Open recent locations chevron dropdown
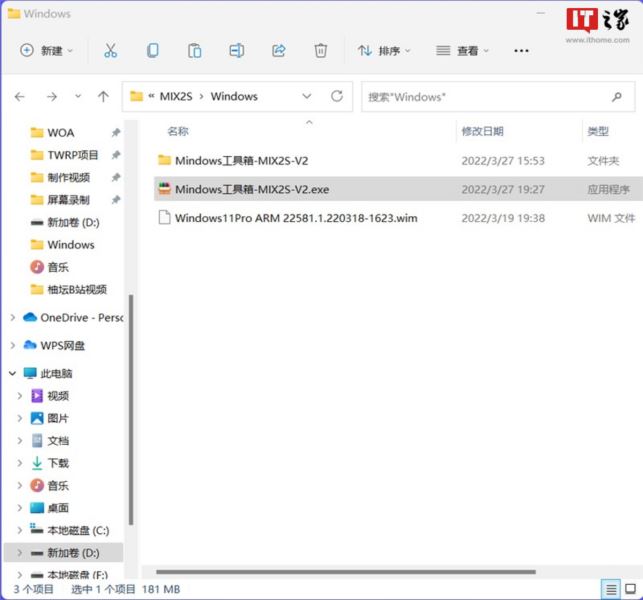 point(78,97)
